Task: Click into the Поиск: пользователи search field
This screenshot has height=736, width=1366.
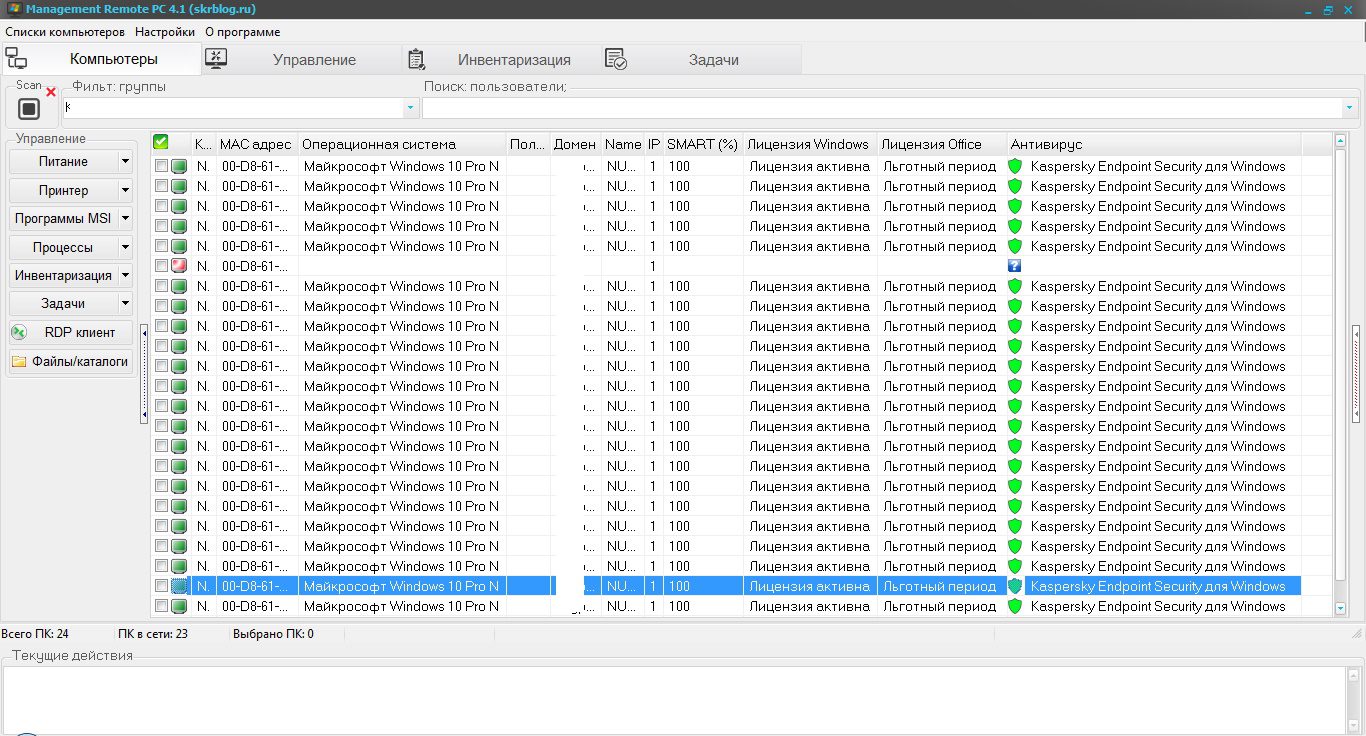Action: click(882, 107)
